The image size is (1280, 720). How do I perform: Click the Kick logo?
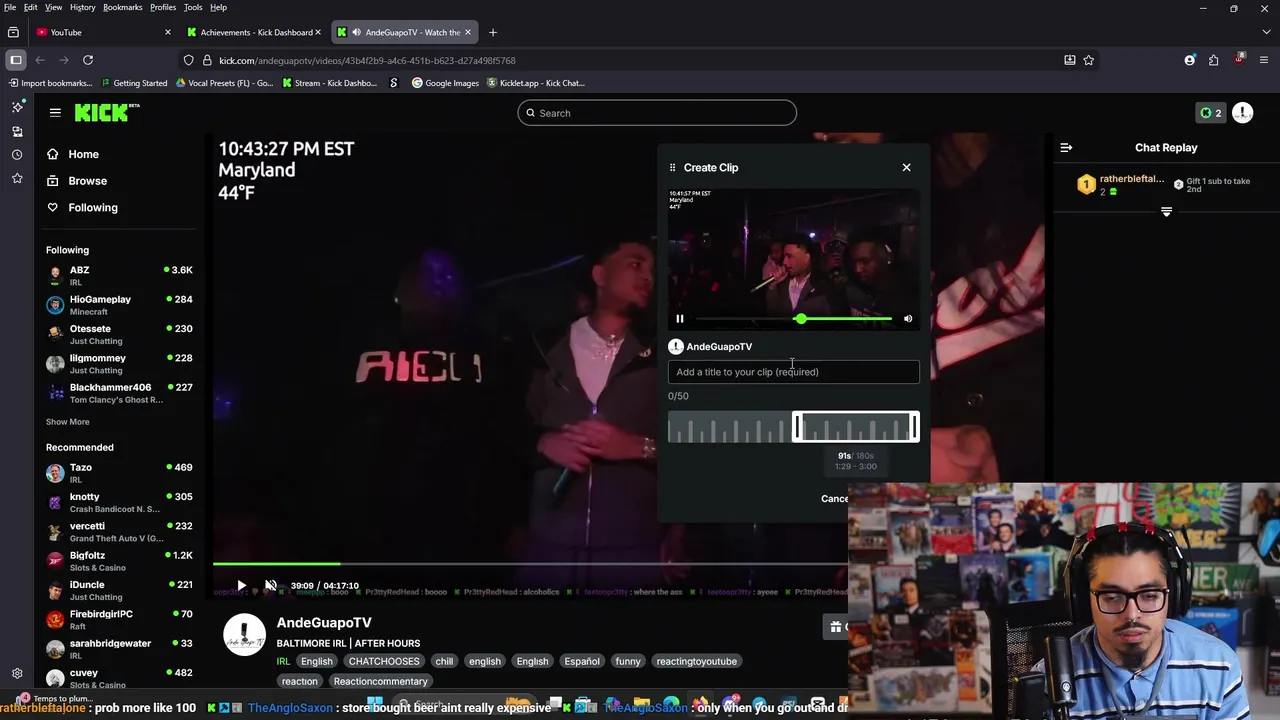point(107,113)
